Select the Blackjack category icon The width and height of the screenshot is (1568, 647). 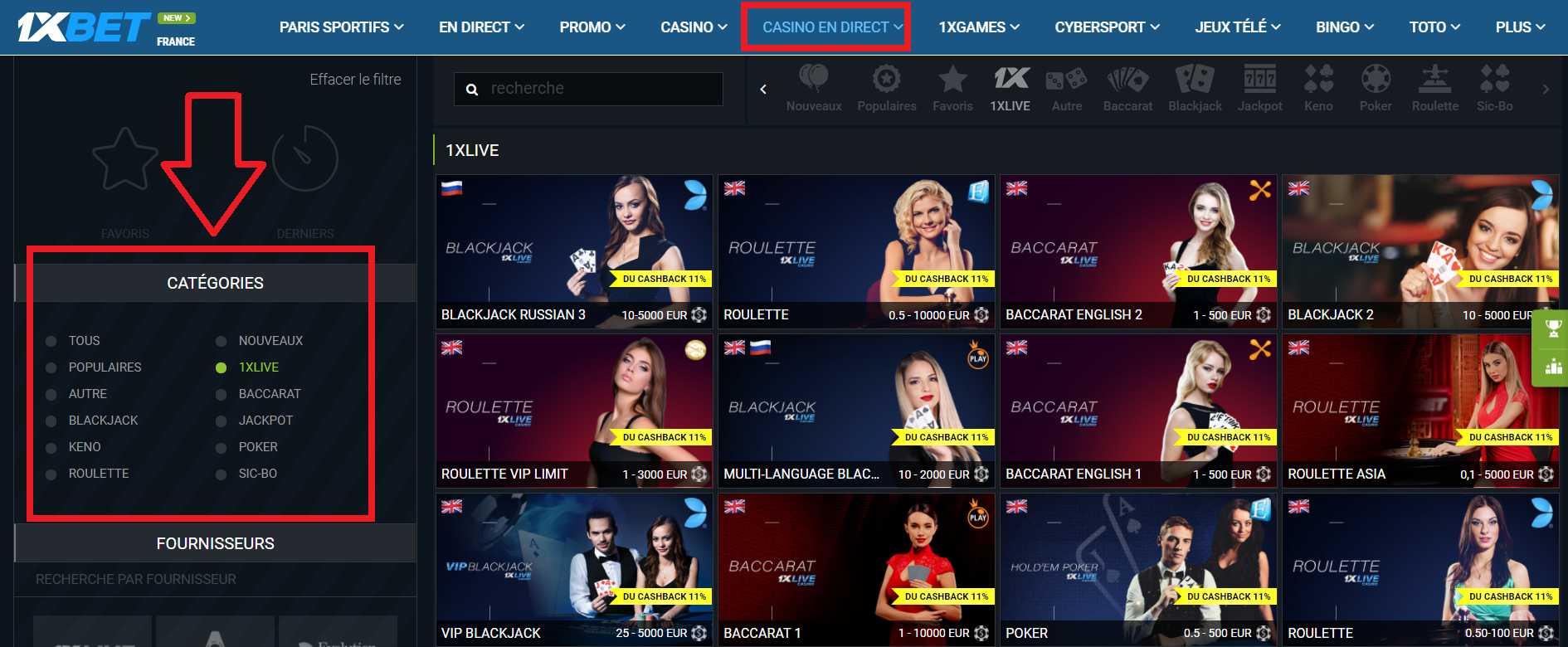(1195, 79)
